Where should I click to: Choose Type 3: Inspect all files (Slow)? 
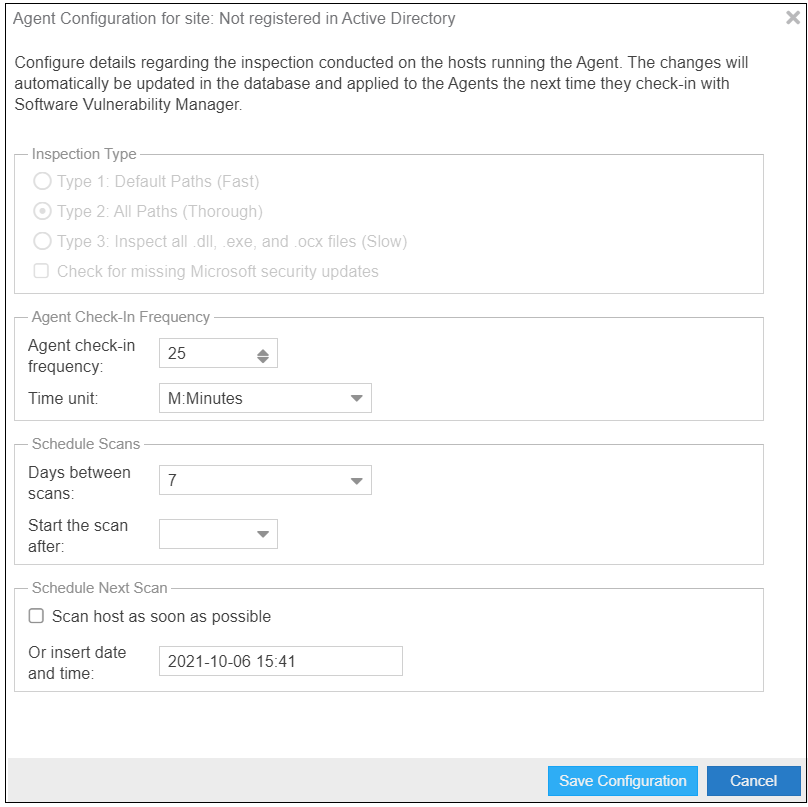[x=42, y=242]
